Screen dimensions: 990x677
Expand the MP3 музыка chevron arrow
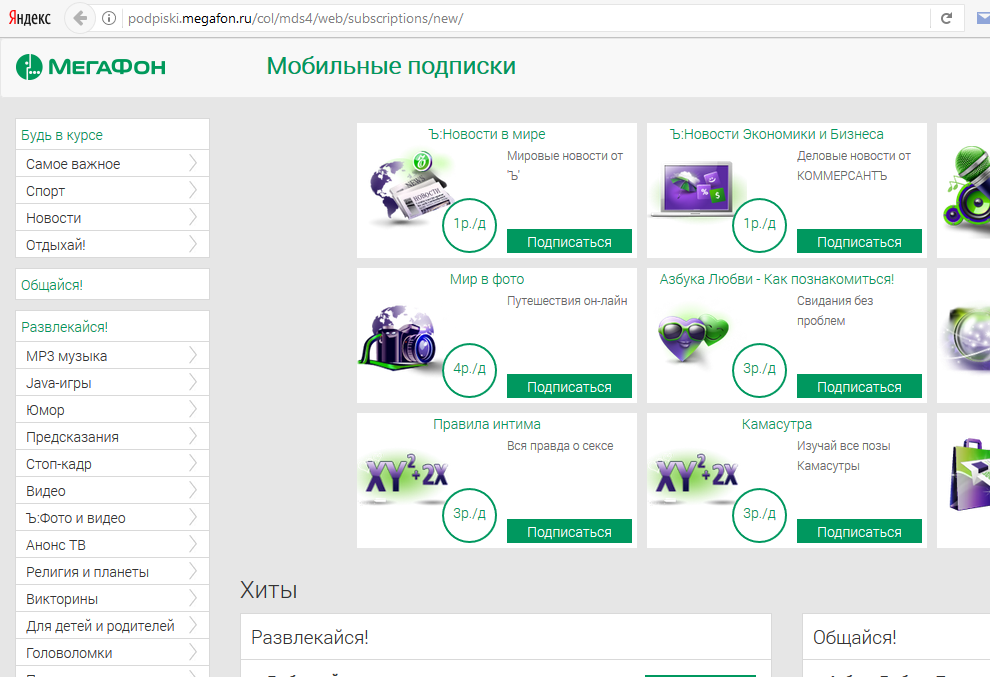(x=192, y=356)
